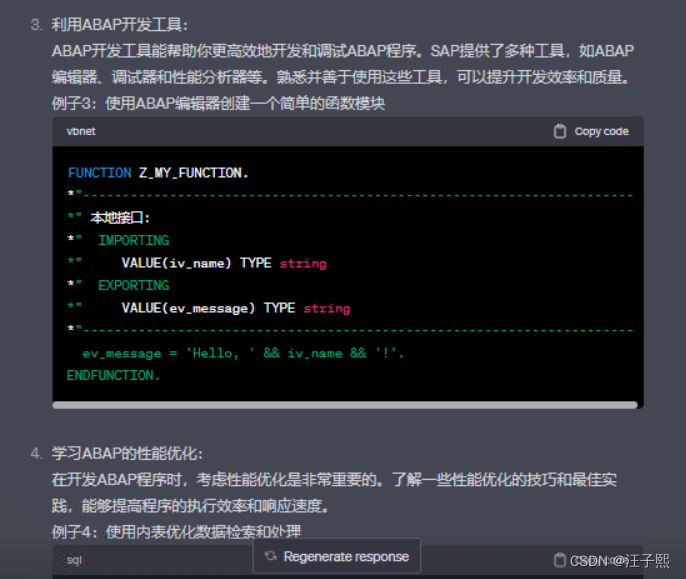The image size is (686, 579).
Task: Click the clipboard icon in the sql code header
Action: pos(560,560)
